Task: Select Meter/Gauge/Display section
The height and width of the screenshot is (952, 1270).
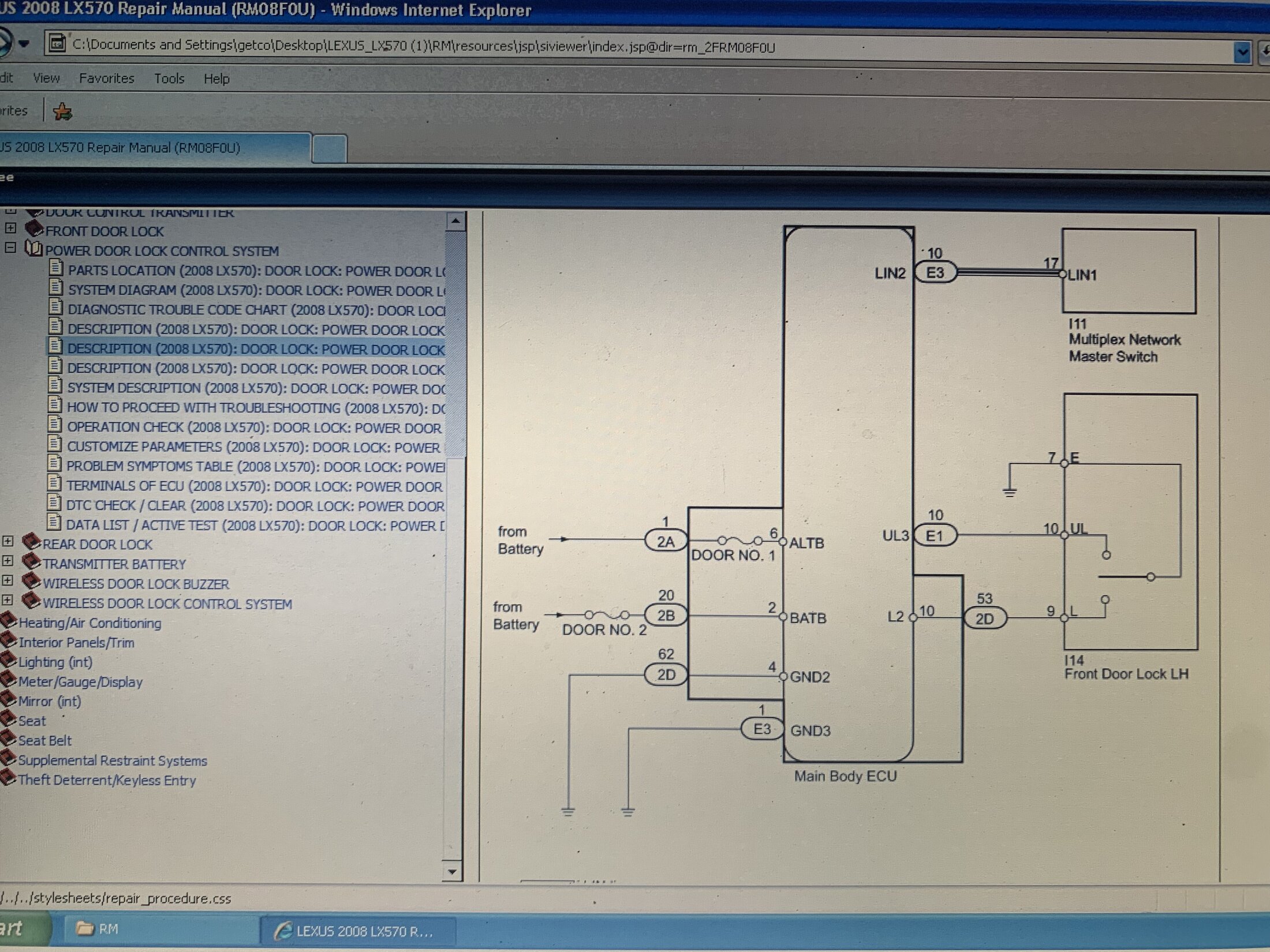Action: pyautogui.click(x=80, y=682)
